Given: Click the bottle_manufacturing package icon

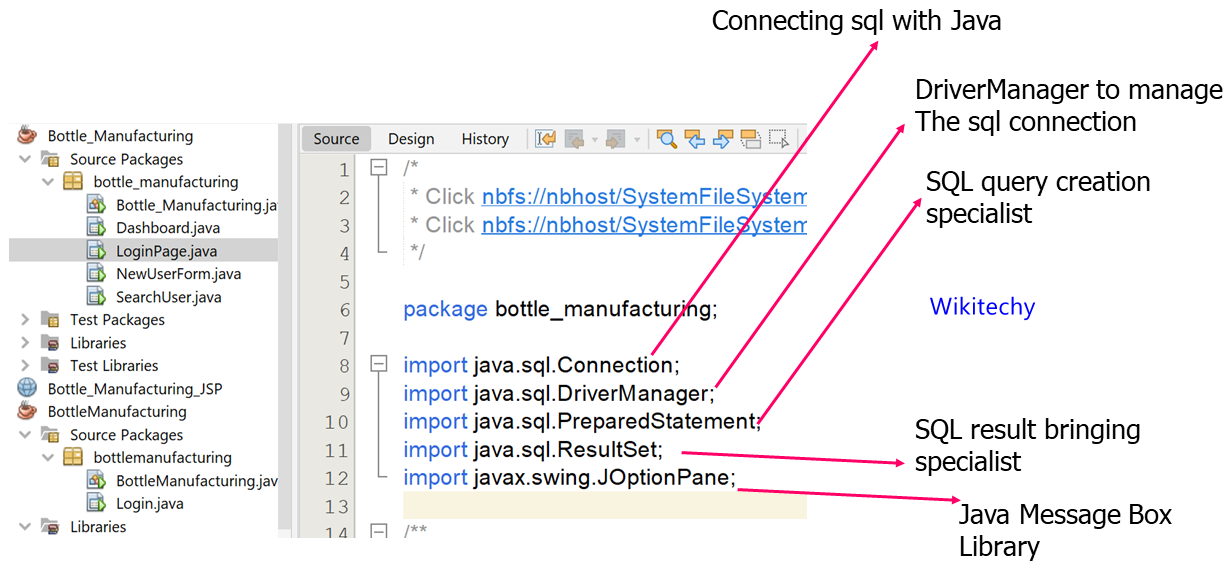Looking at the screenshot, I should [73, 182].
